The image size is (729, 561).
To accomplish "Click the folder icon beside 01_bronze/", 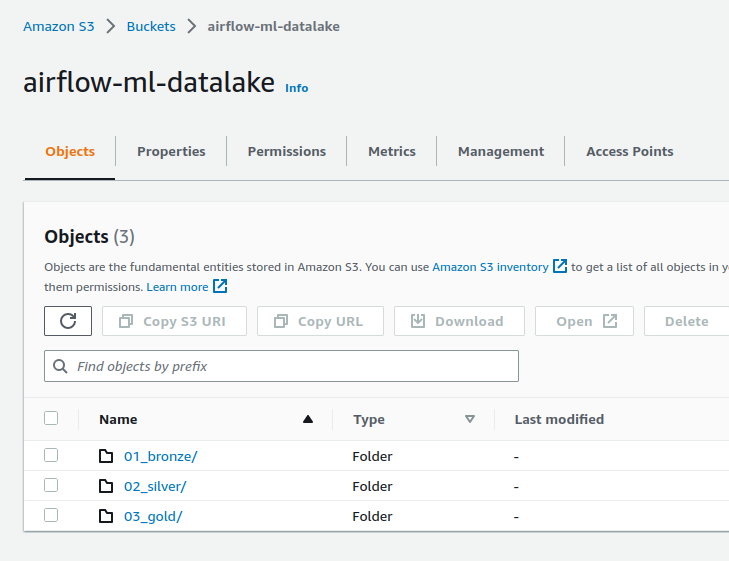I will pos(106,456).
